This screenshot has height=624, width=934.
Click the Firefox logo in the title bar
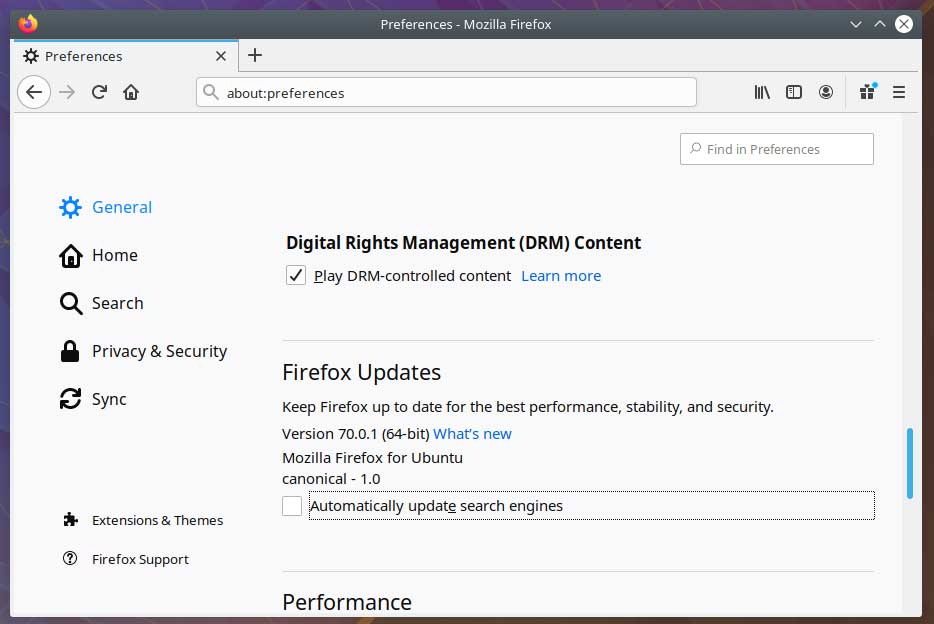pos(27,24)
